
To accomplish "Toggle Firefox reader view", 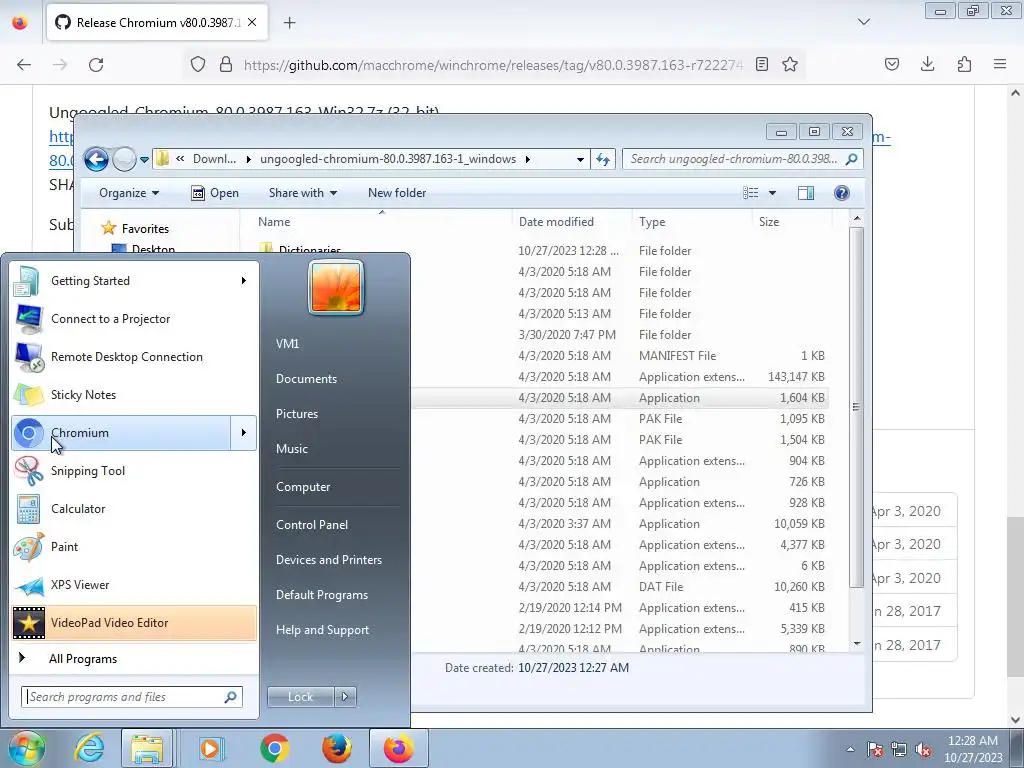I will 761,65.
